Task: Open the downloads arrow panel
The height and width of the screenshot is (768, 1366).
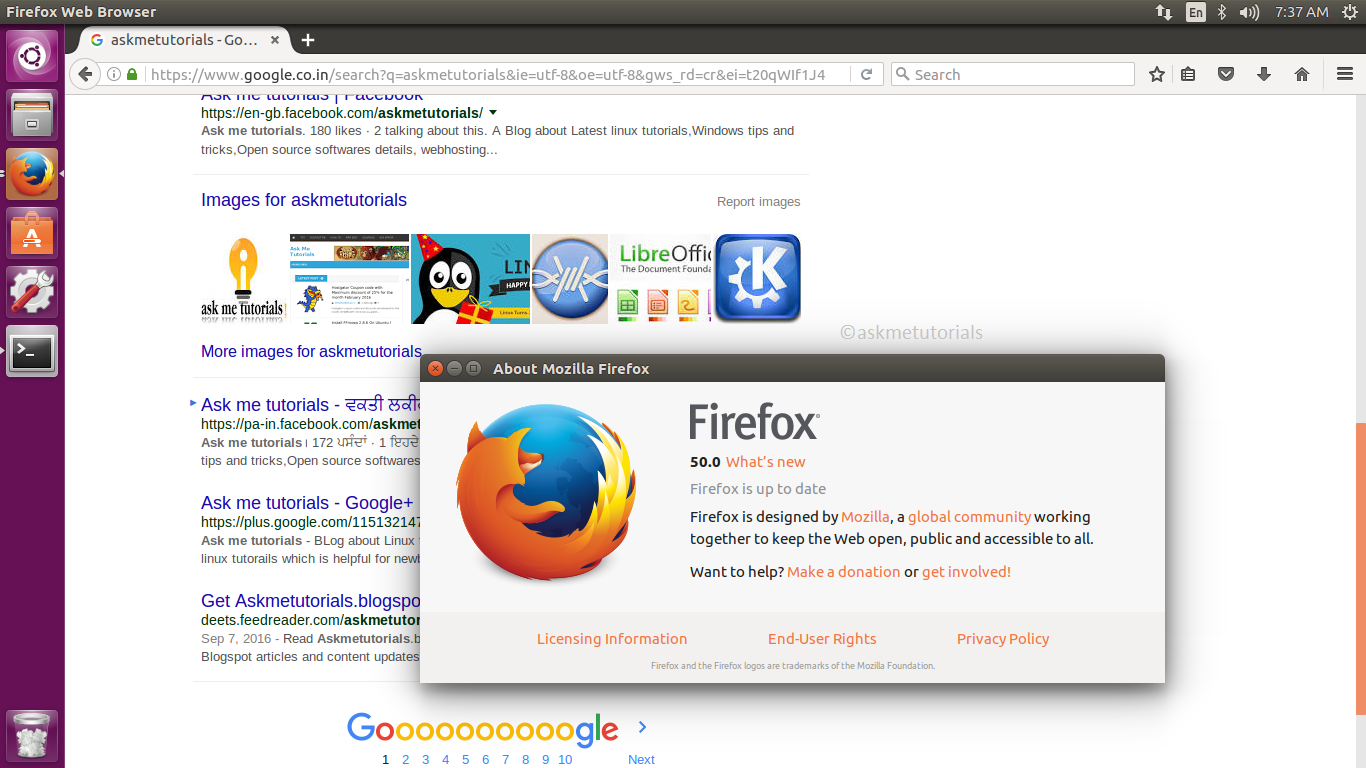Action: [x=1263, y=73]
